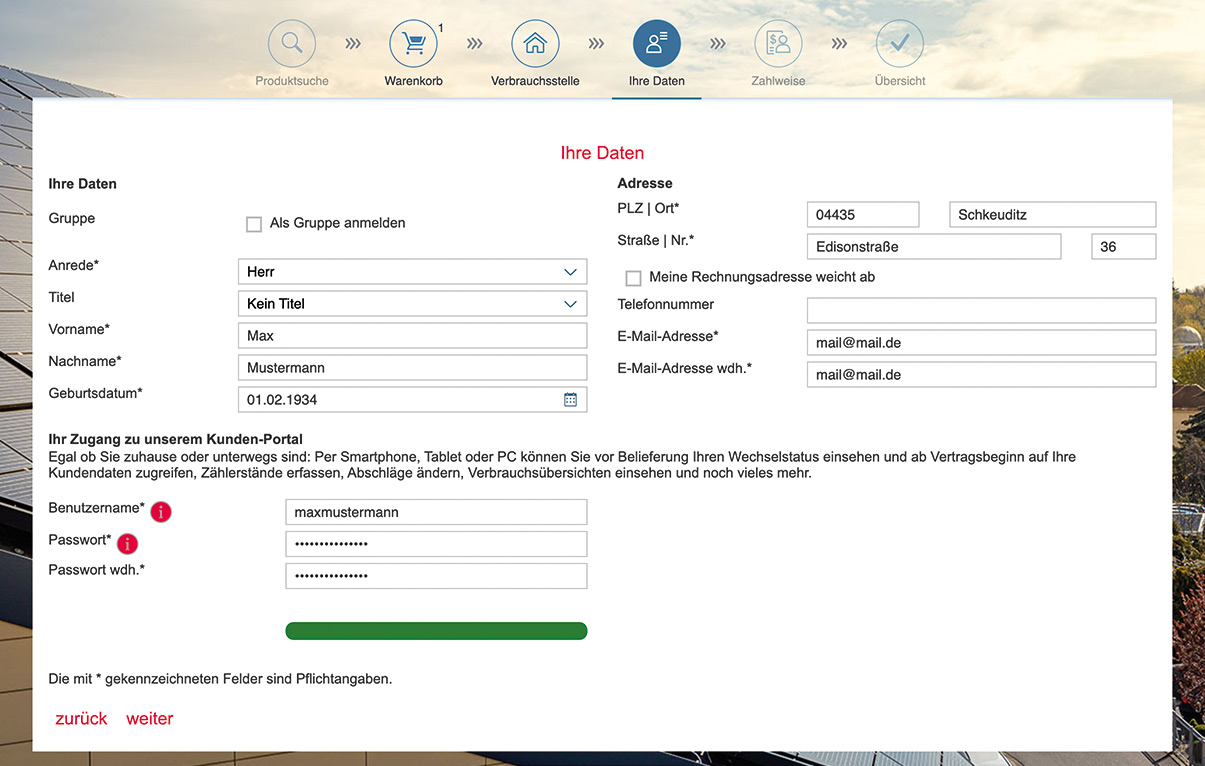Tick 'Meine Rechnungsadresse weicht ab' checkbox
Screen dimensions: 1205x766
(633, 278)
